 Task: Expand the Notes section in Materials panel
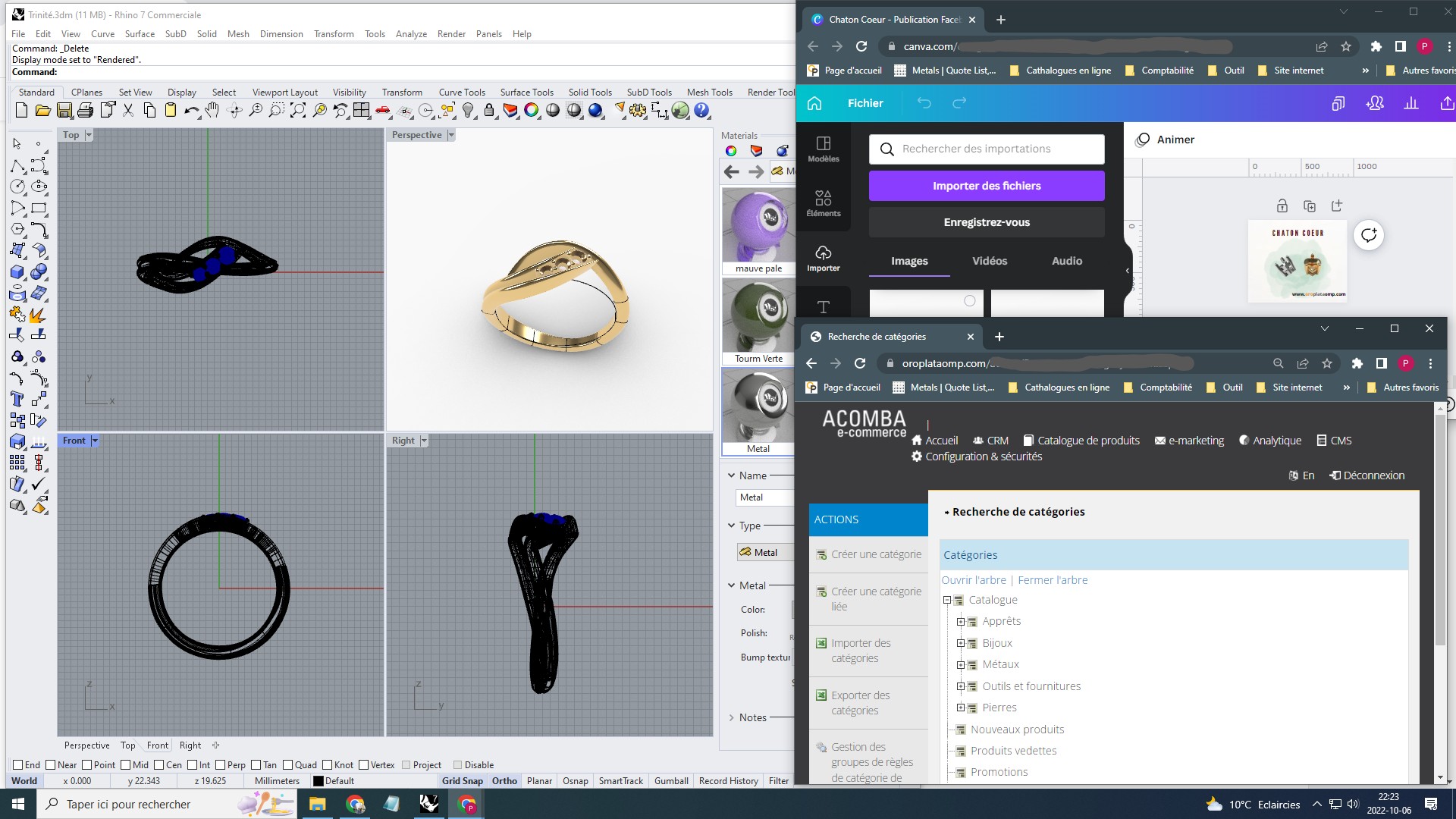pyautogui.click(x=731, y=717)
